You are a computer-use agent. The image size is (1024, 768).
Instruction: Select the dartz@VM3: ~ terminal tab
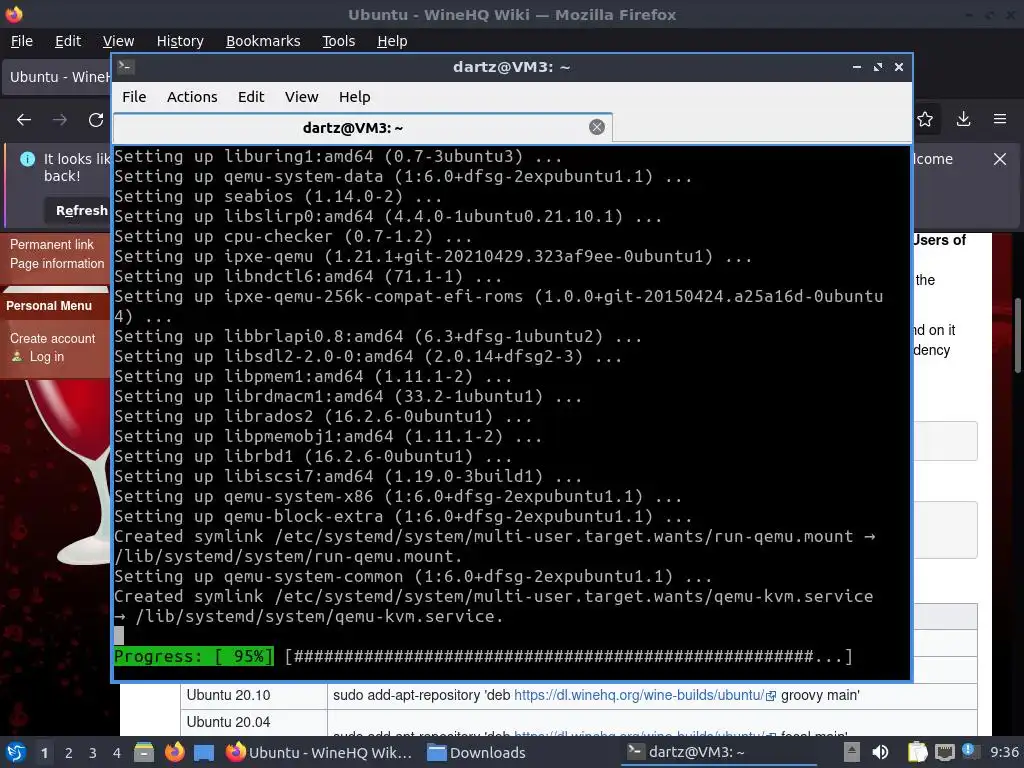click(362, 127)
